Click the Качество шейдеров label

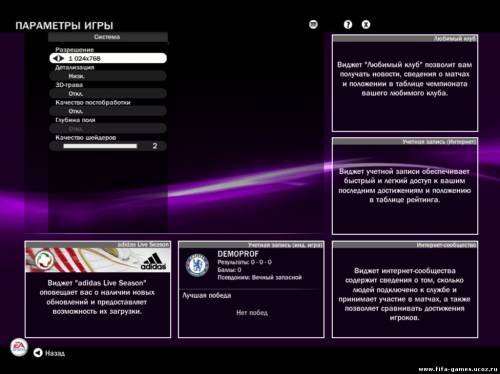tap(85, 138)
